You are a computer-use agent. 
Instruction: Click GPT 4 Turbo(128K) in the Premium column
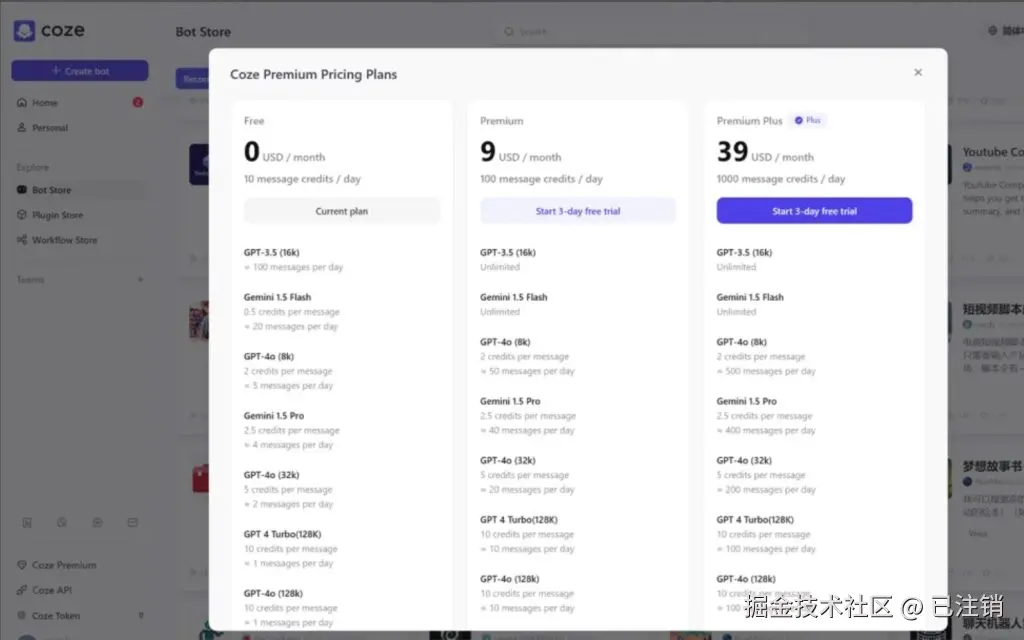pos(519,520)
